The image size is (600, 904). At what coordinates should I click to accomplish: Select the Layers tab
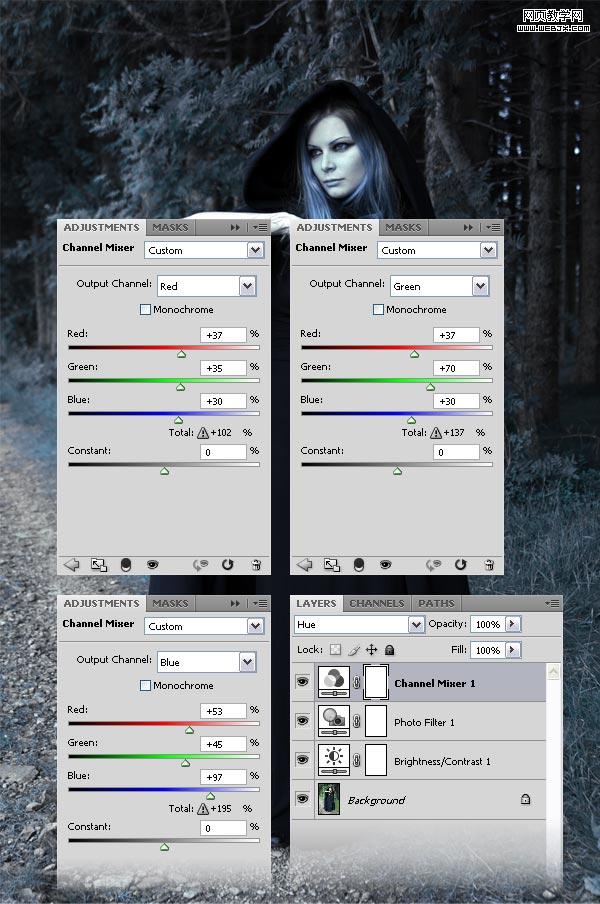[x=316, y=603]
